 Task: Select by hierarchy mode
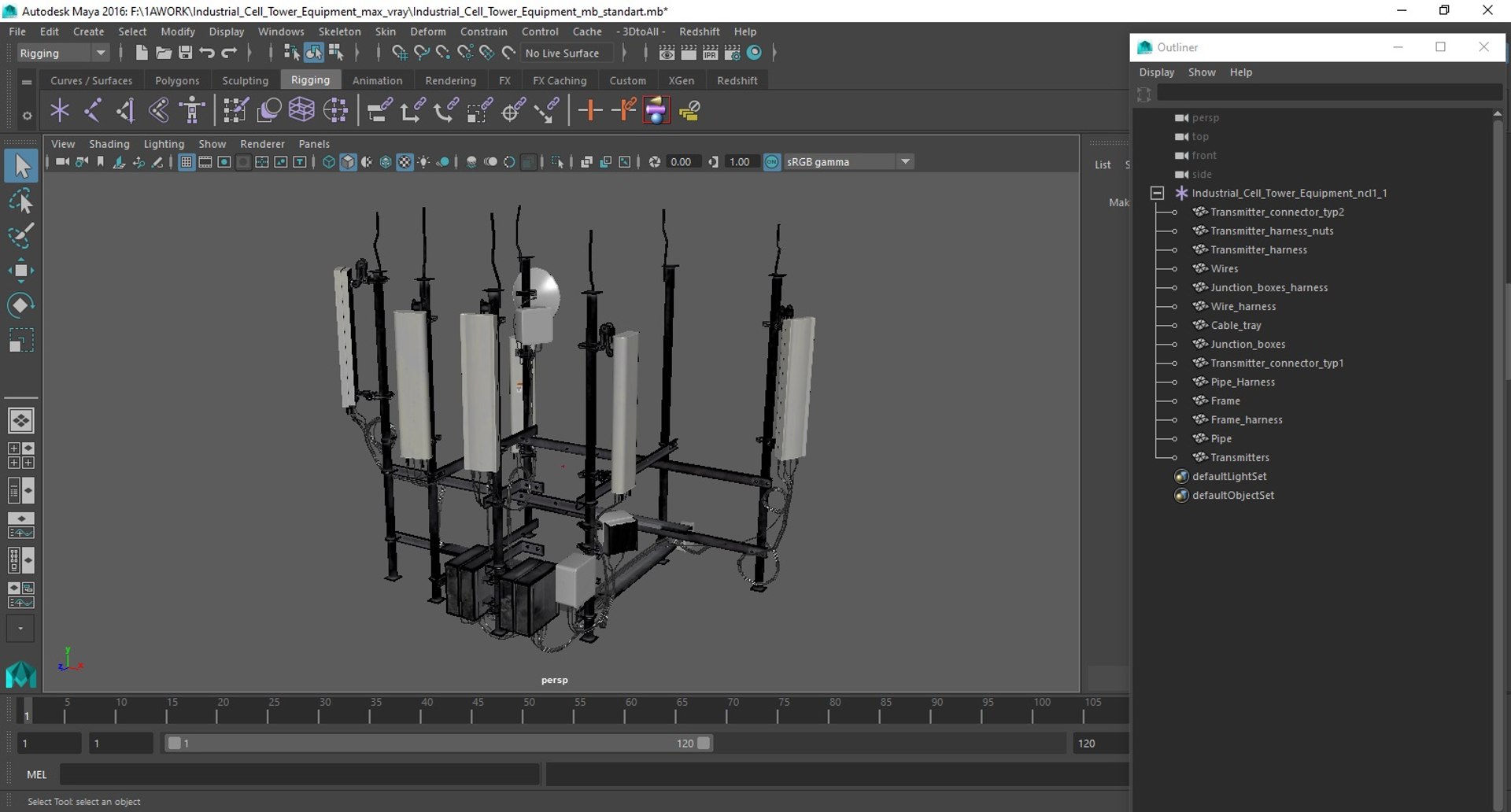tap(291, 53)
